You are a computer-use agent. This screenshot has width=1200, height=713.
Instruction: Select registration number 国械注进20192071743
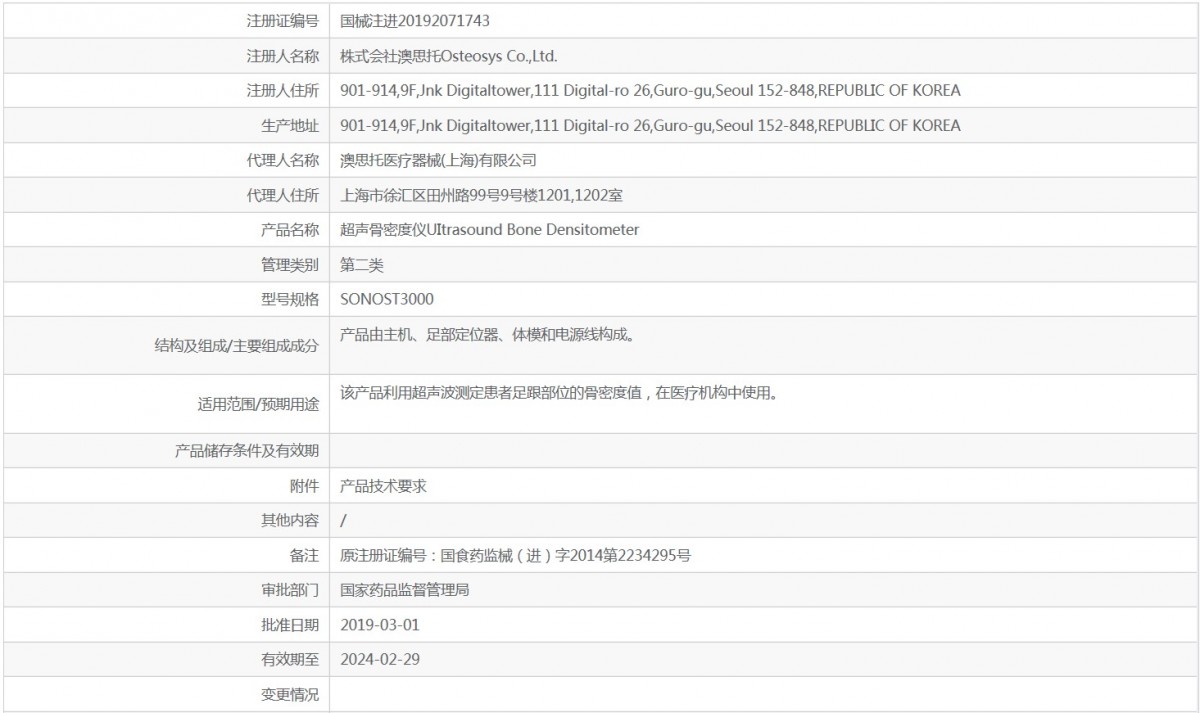415,20
